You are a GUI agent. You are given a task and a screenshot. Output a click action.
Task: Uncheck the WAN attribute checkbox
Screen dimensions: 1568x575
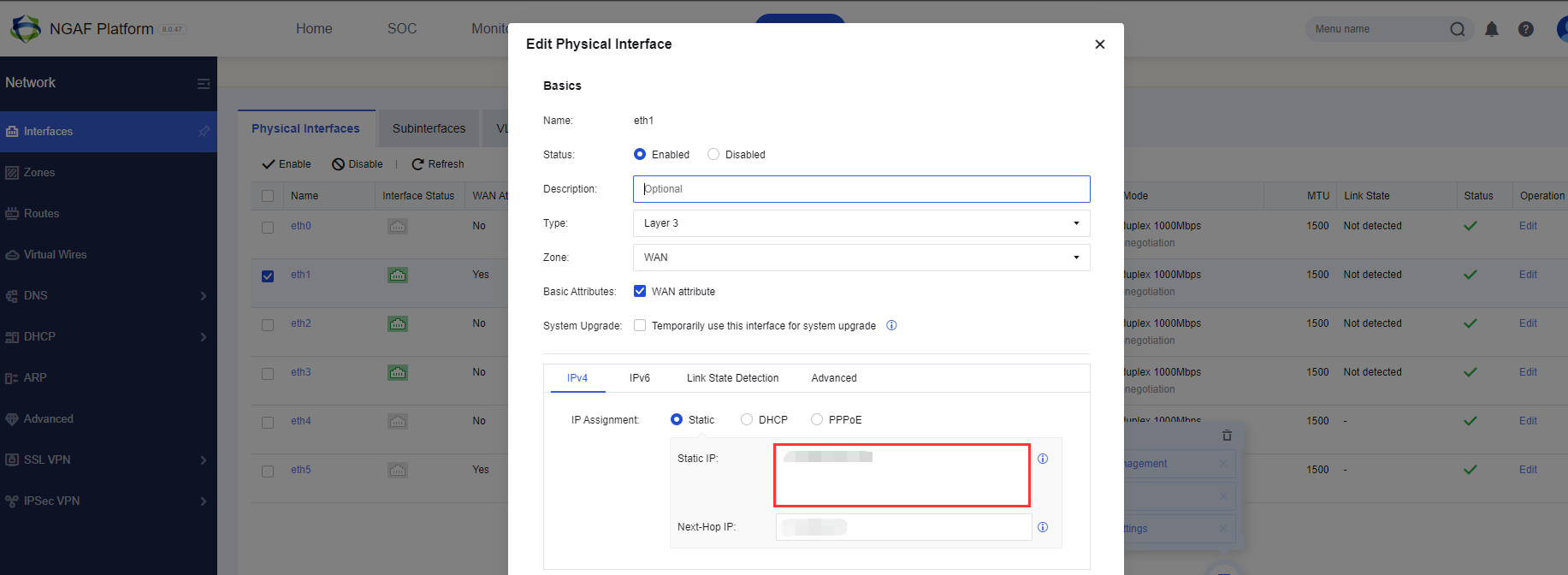click(x=640, y=292)
